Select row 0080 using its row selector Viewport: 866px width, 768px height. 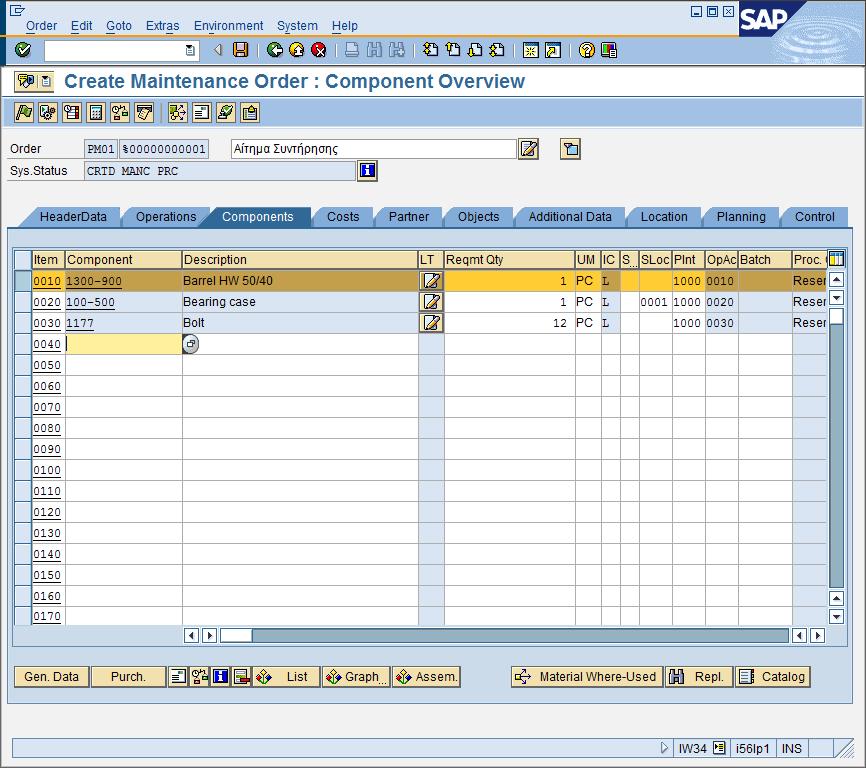pyautogui.click(x=23, y=428)
